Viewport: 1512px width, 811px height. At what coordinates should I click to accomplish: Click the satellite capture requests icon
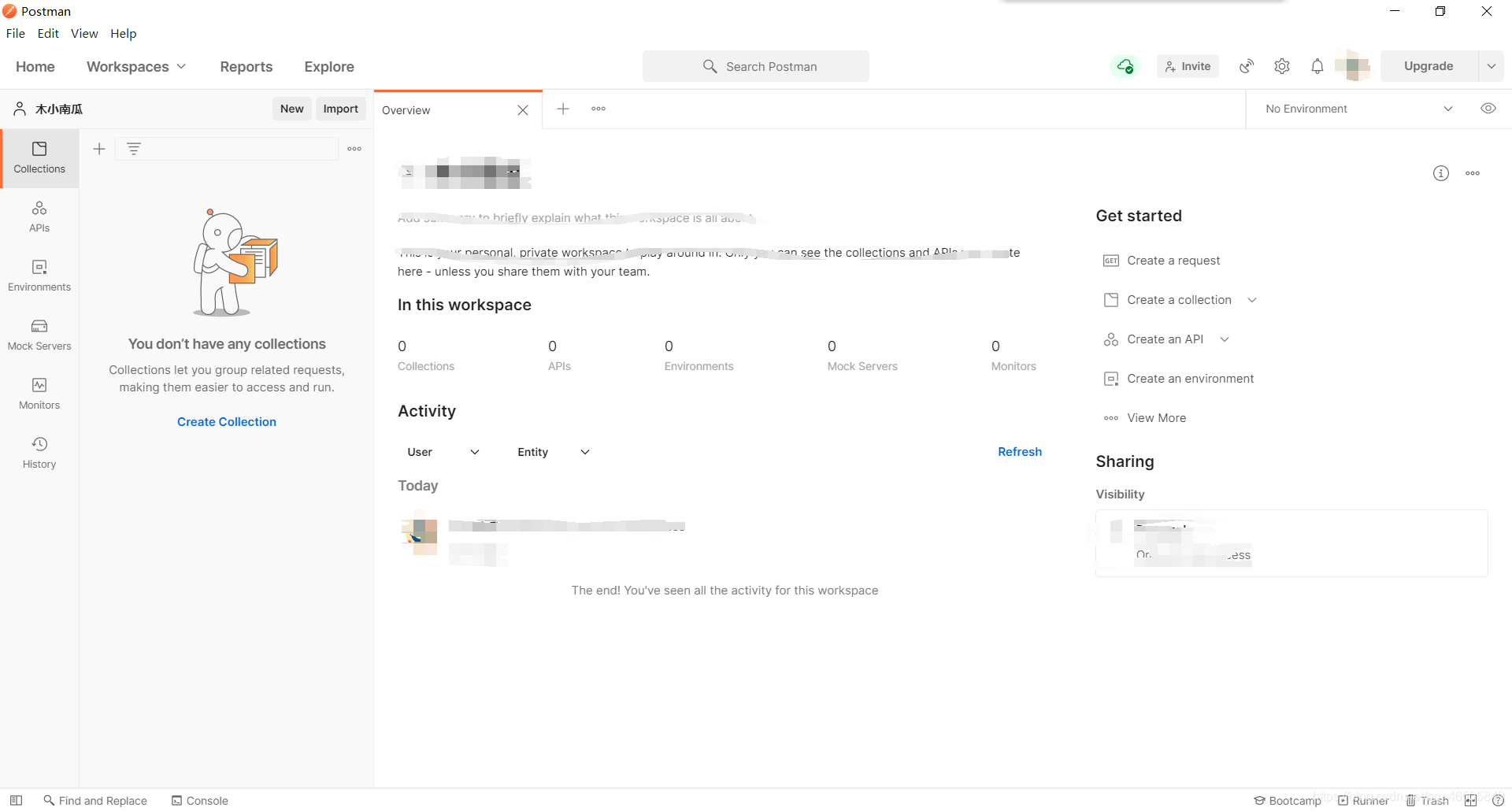(x=1247, y=66)
